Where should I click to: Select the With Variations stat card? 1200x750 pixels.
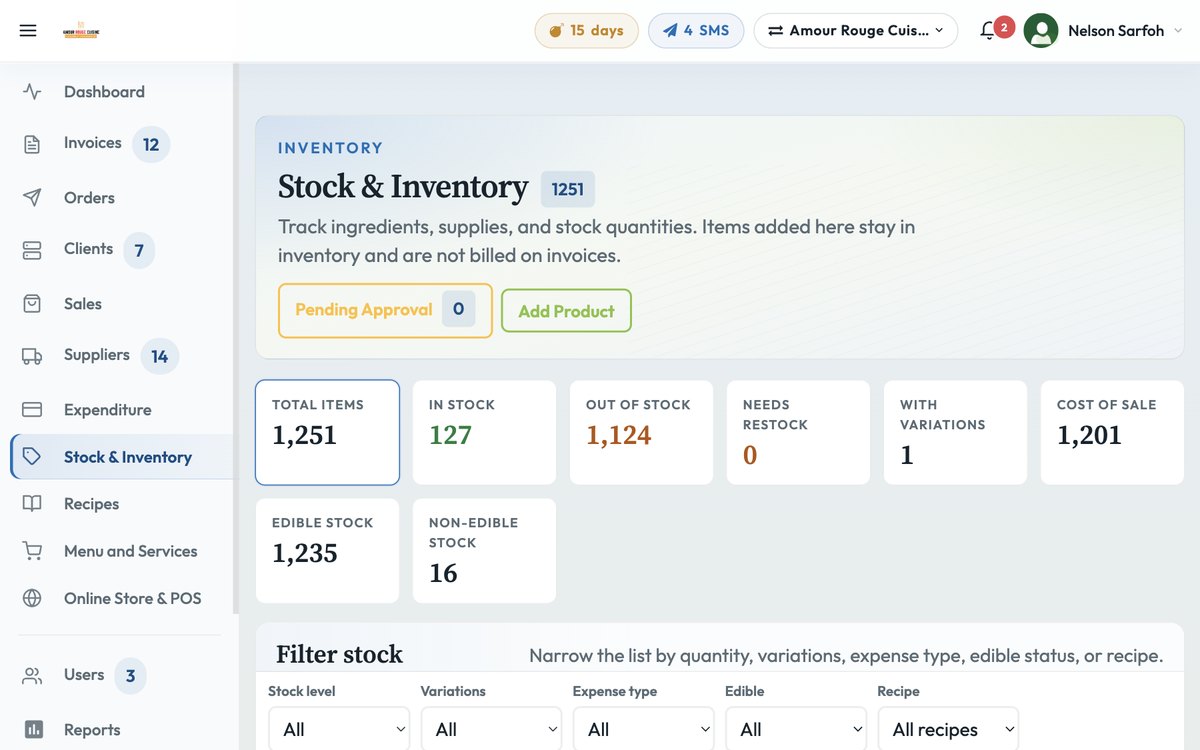[955, 432]
